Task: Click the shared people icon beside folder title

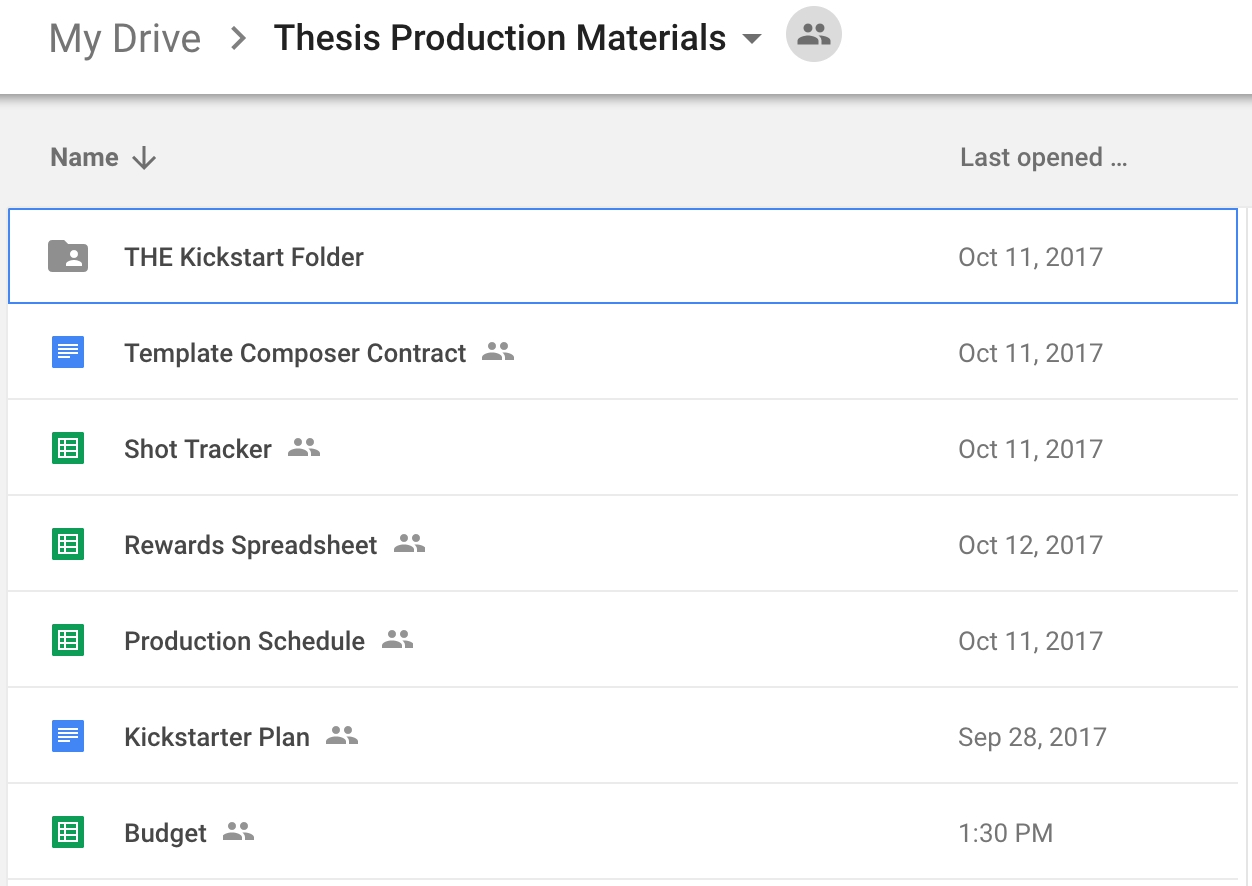Action: pyautogui.click(x=814, y=35)
